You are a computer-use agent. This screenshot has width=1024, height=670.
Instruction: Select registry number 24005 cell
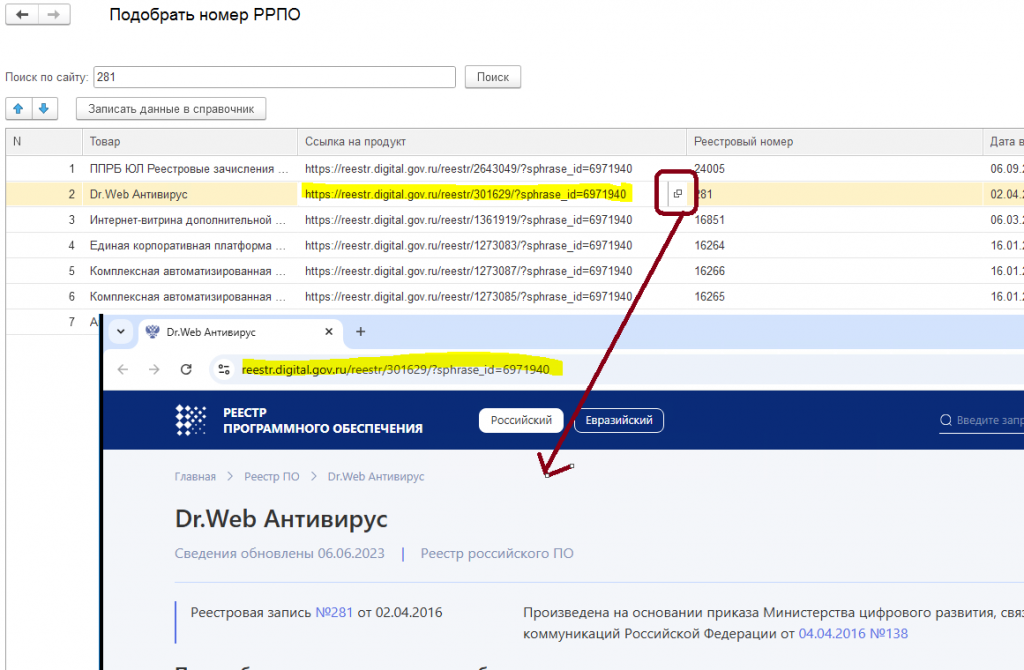[x=834, y=169]
